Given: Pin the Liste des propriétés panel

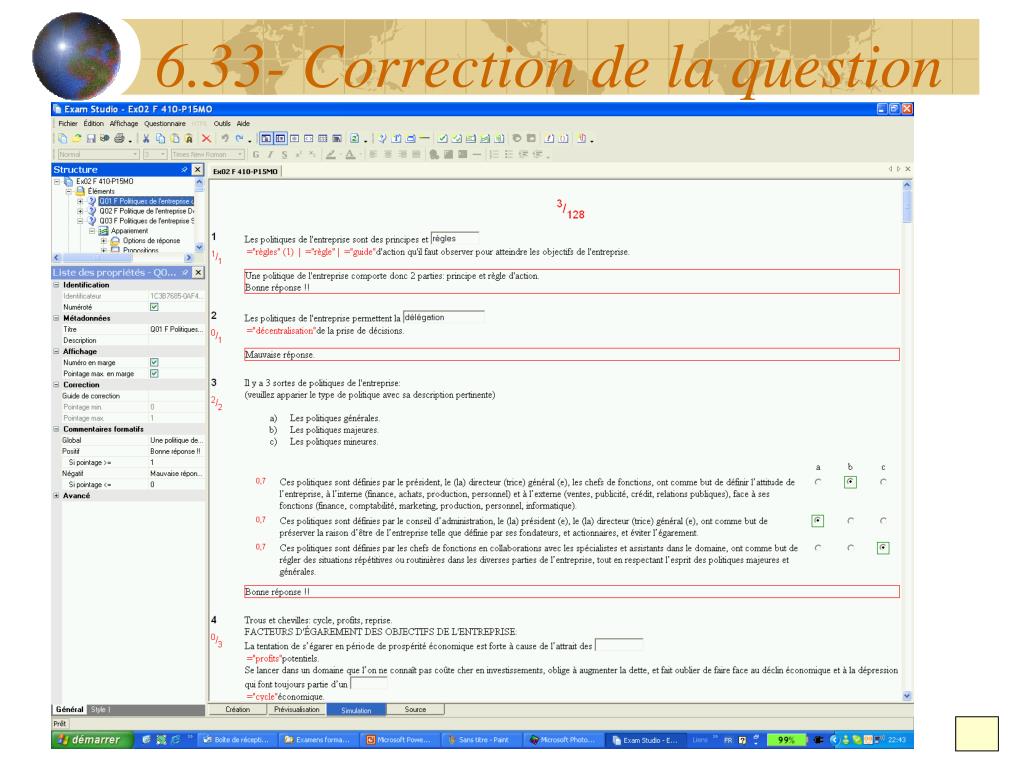Looking at the screenshot, I should (185, 273).
